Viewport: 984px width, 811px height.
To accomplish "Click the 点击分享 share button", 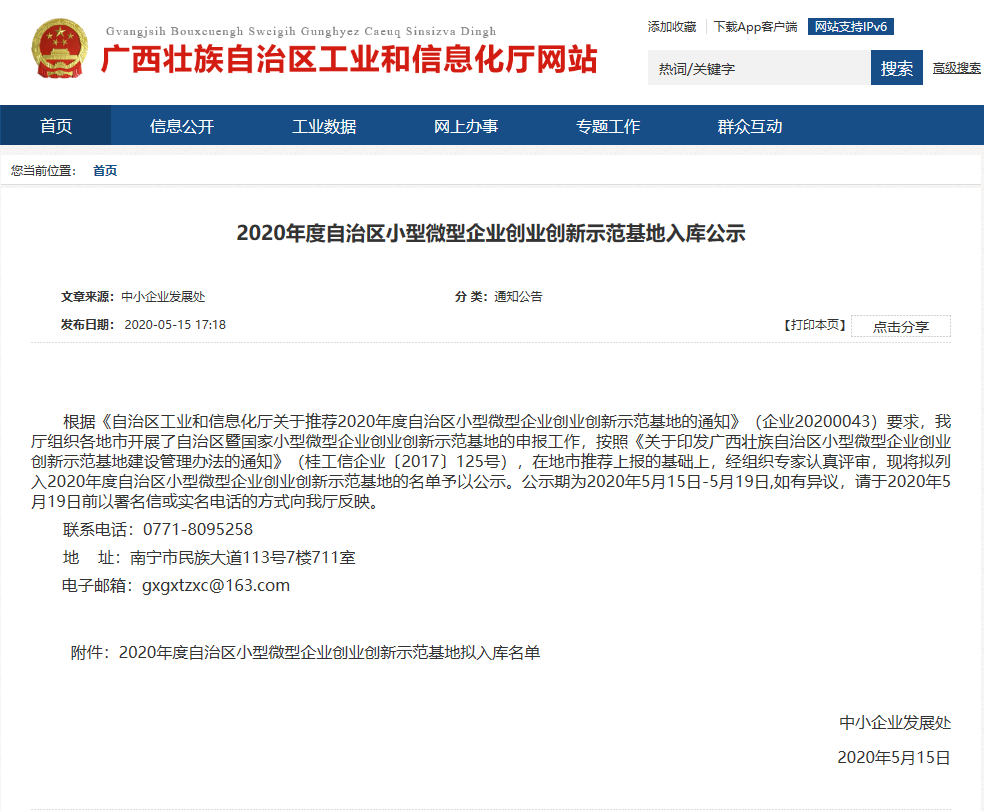I will pyautogui.click(x=900, y=327).
